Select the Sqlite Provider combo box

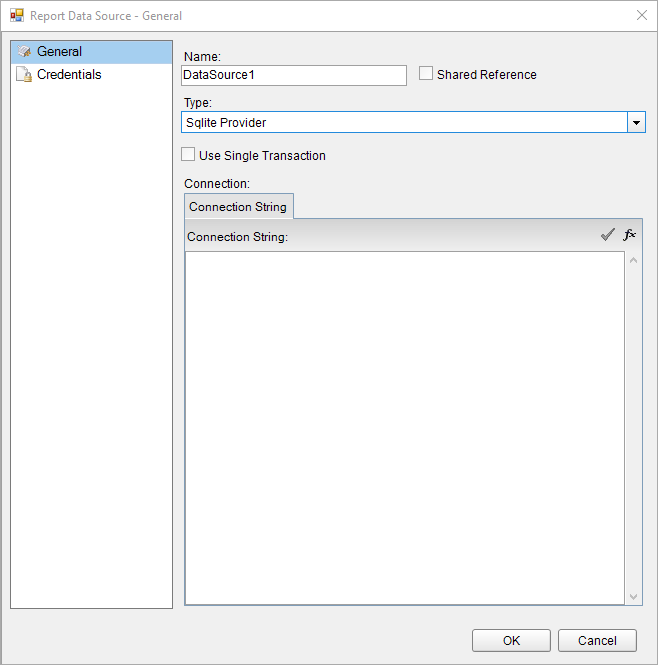point(413,122)
